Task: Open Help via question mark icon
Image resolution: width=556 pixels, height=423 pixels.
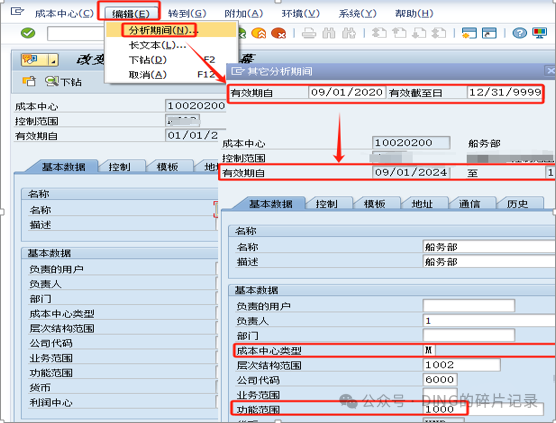Action: tap(519, 33)
